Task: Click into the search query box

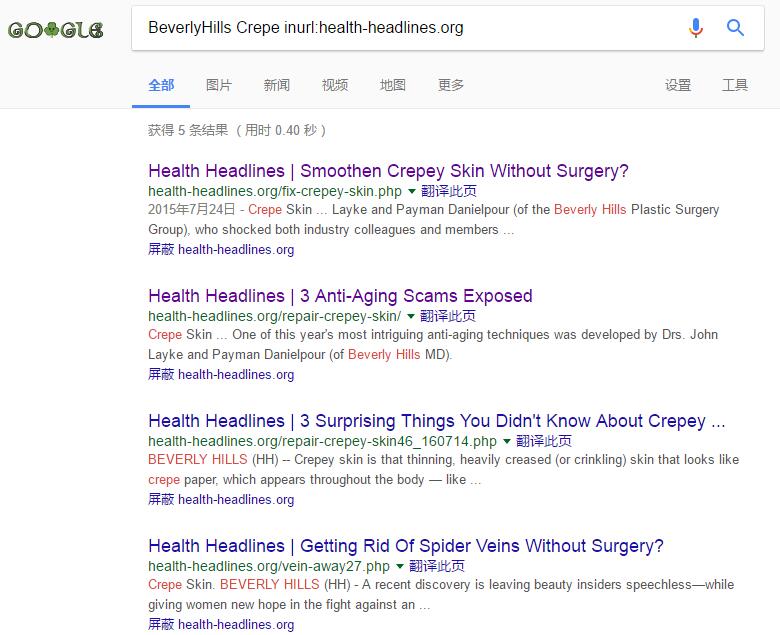Action: coord(400,28)
